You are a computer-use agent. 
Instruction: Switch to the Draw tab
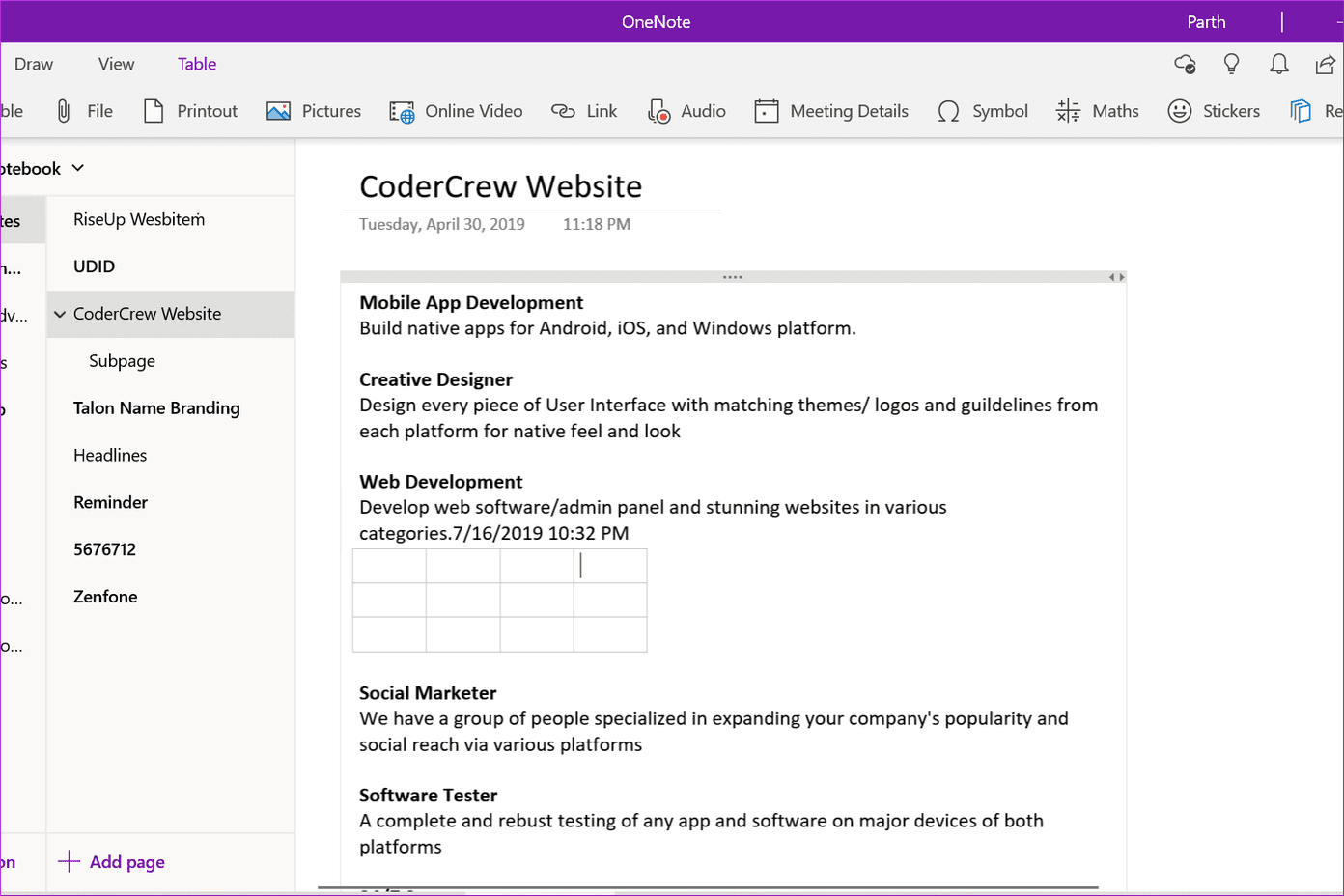tap(34, 64)
